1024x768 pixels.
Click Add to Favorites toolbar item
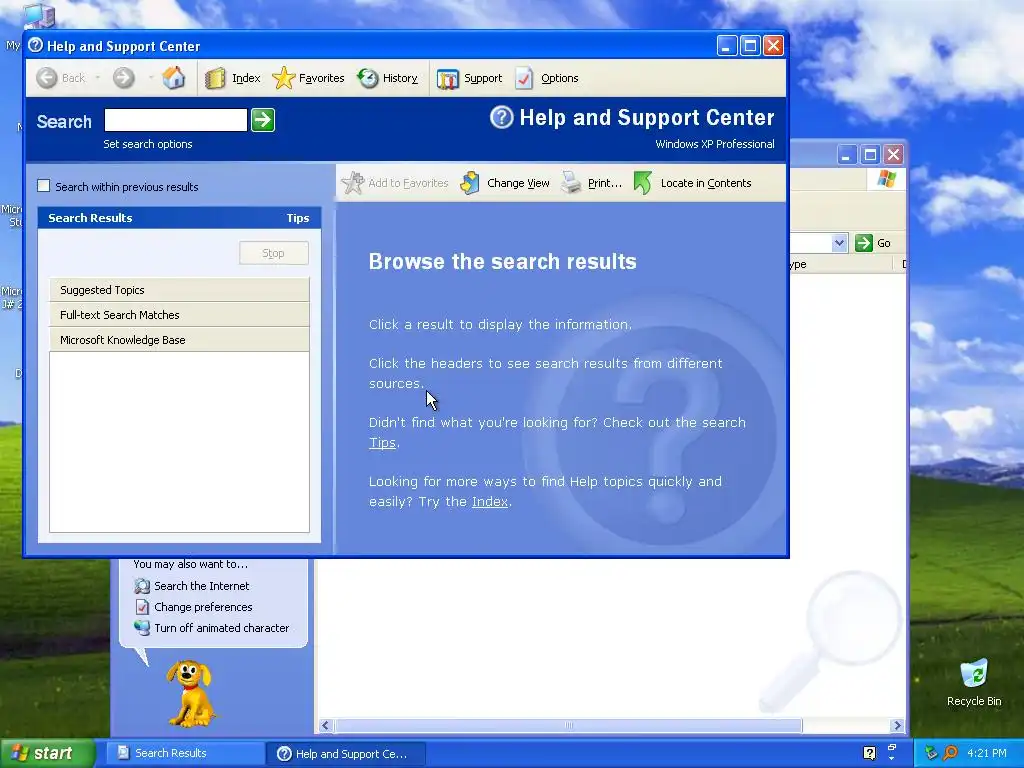[394, 183]
